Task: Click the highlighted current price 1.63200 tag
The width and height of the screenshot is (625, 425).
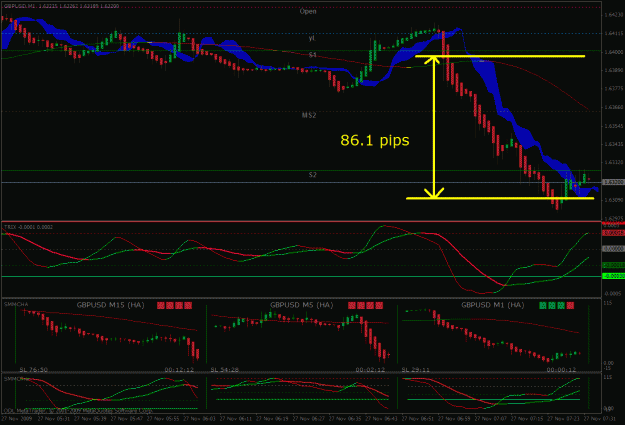Action: 613,182
